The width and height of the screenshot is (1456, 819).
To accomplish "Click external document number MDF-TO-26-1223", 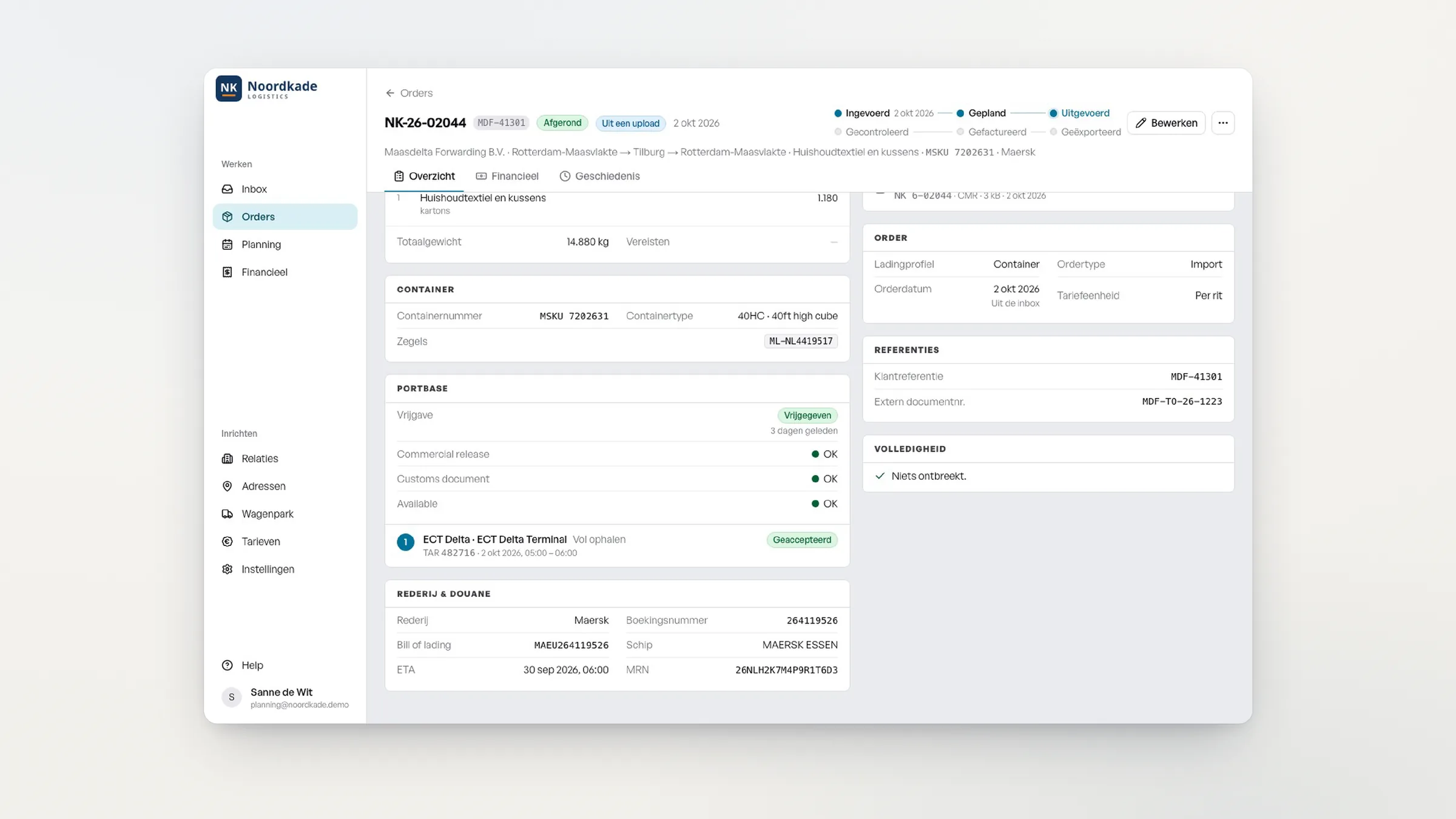I will (x=1182, y=402).
